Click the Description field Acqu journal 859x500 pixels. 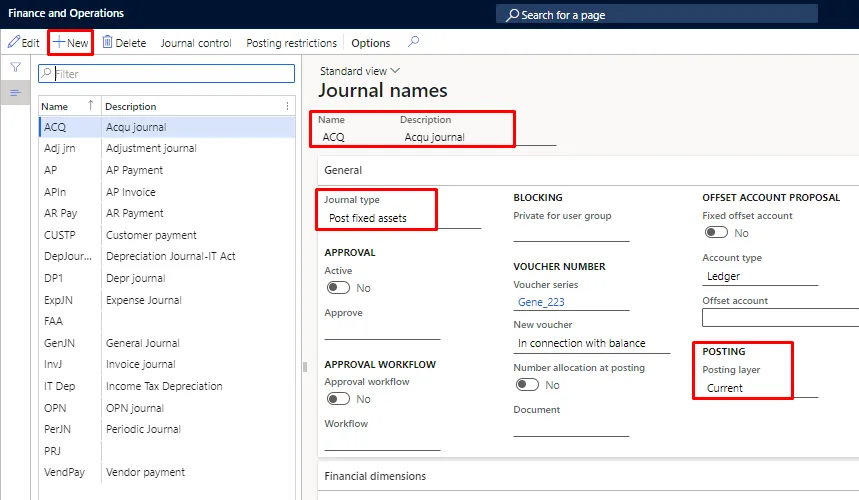(x=478, y=137)
